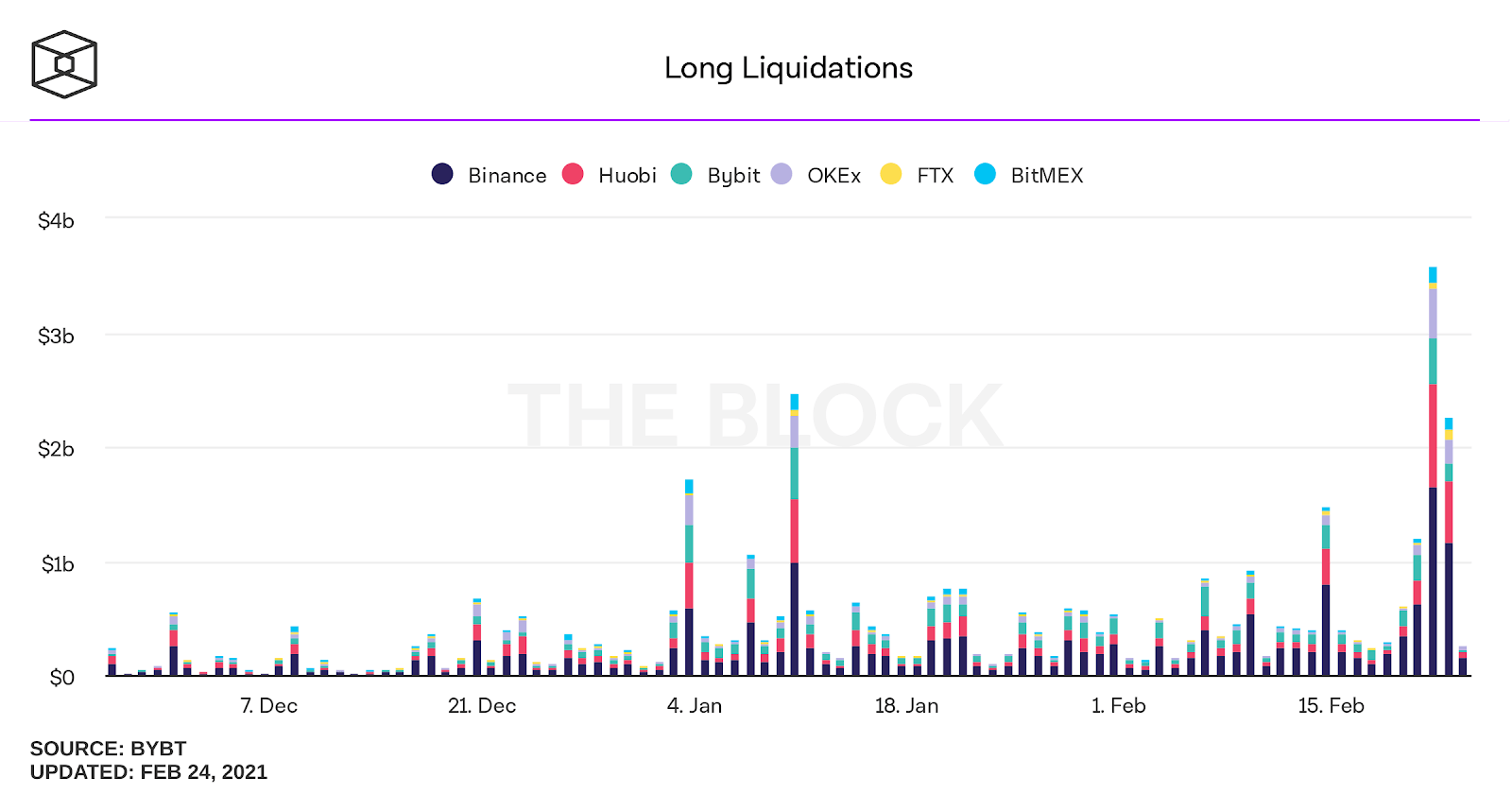Click the dark navy Binance legend dot
Screen dimensions: 1512x794
pos(442,174)
